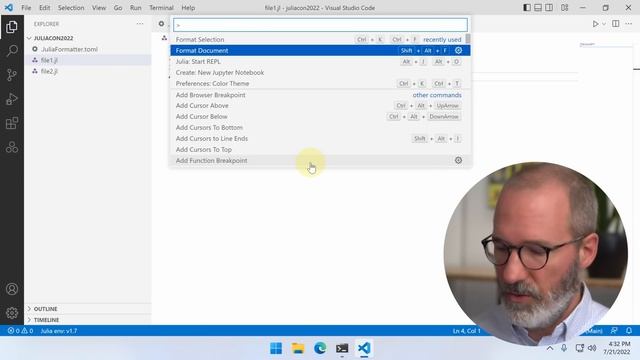
Task: Open Run and Debug view
Action: pyautogui.click(x=12, y=99)
